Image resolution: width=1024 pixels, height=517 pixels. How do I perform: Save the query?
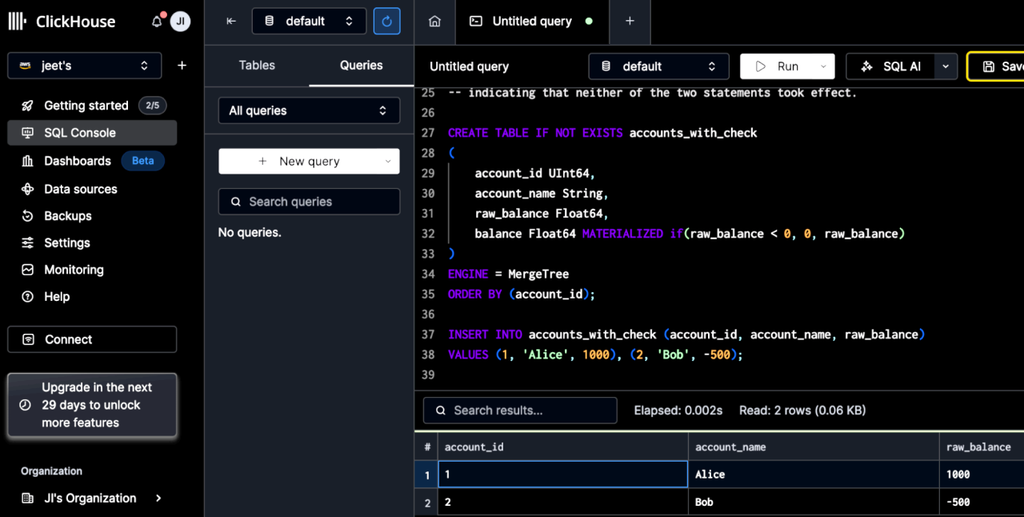click(996, 66)
